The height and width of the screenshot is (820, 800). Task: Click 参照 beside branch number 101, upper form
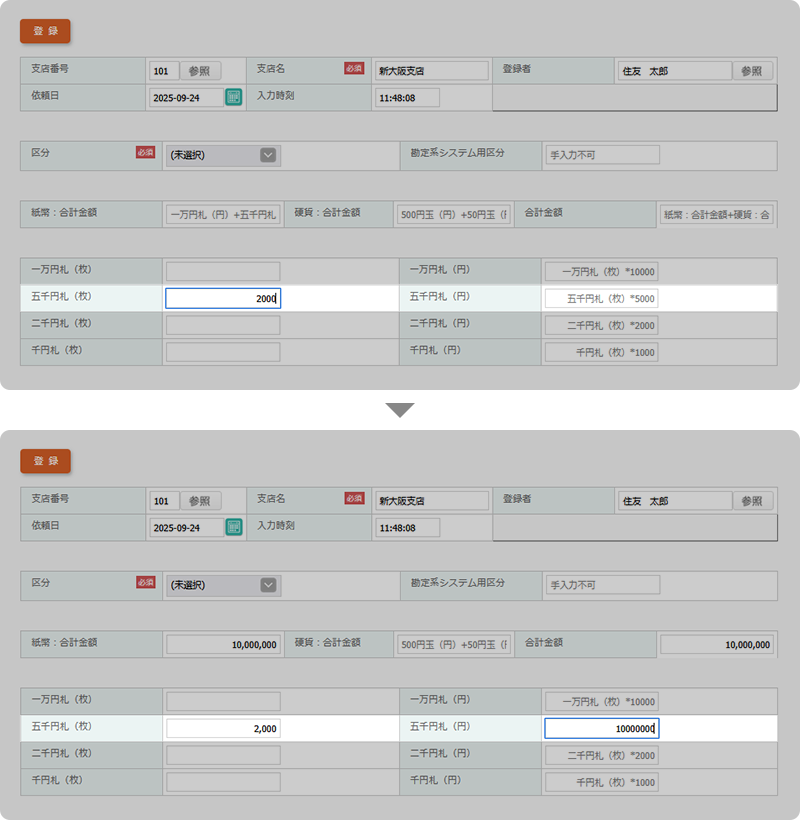point(200,71)
